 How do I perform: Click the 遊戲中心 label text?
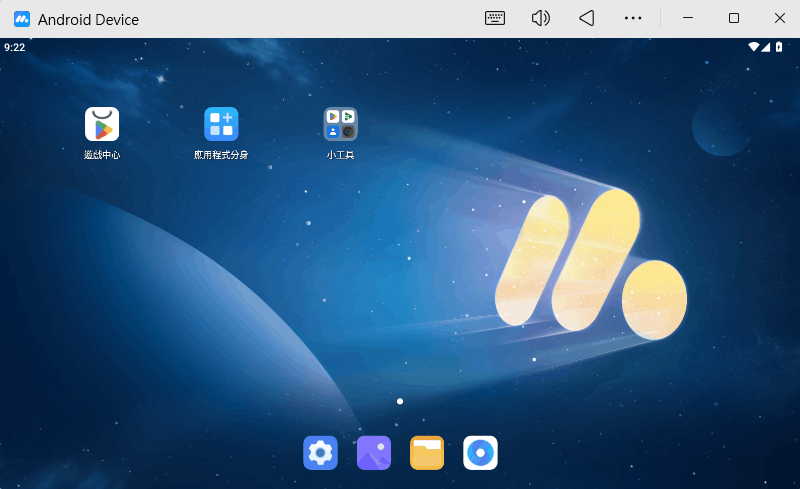pos(102,155)
